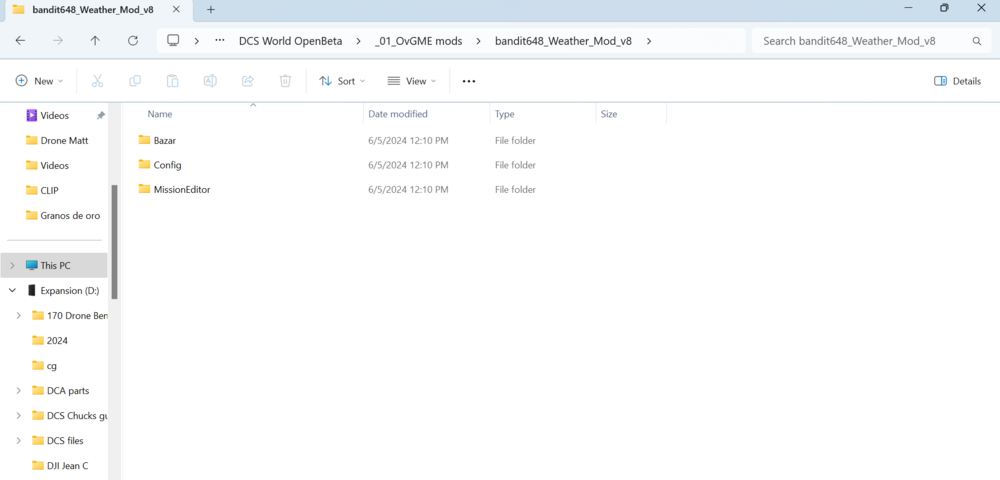Viewport: 1000px width, 480px height.
Task: Add a new tab with plus button
Action: 211,10
